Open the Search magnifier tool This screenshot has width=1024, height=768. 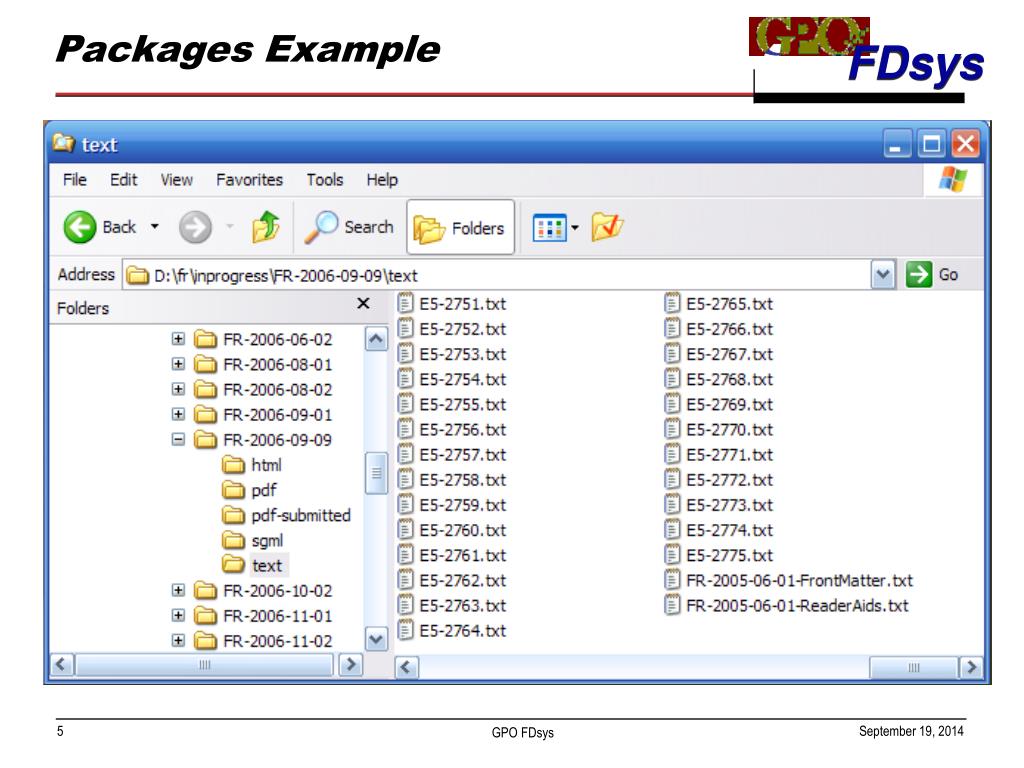tap(349, 227)
